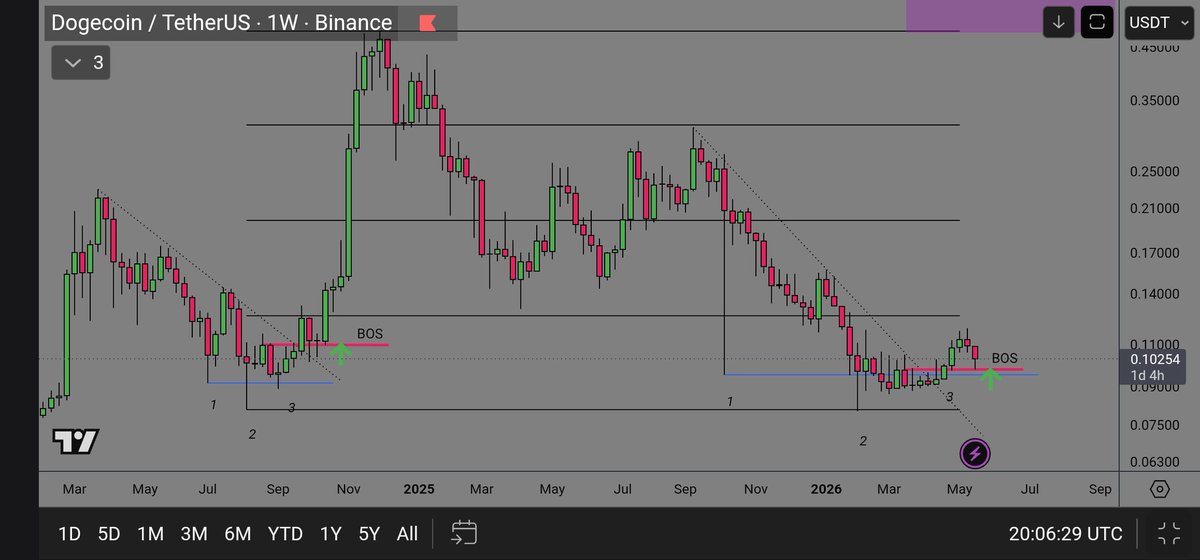
Task: Click the 0.25000 price axis label
Action: [1157, 171]
